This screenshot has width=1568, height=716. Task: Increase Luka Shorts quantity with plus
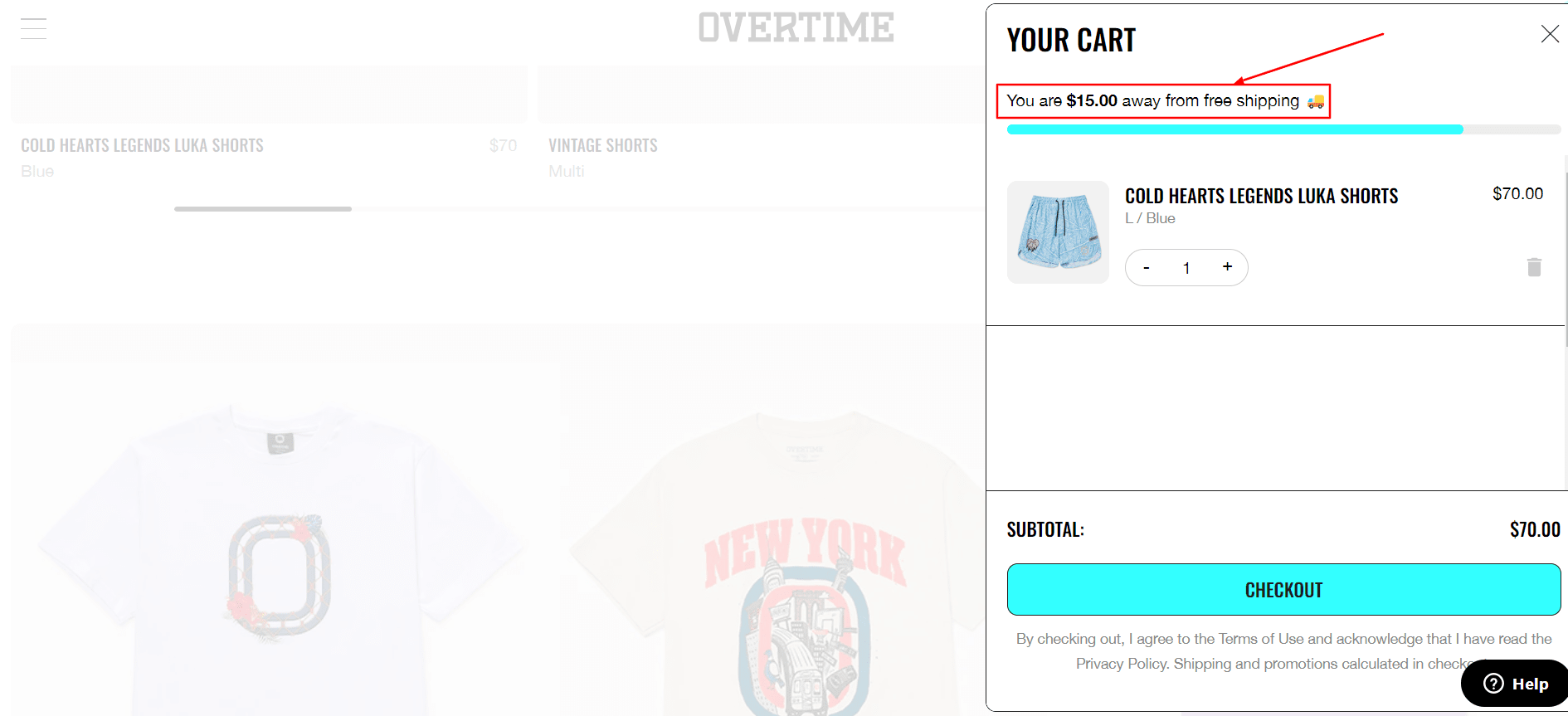(1227, 267)
